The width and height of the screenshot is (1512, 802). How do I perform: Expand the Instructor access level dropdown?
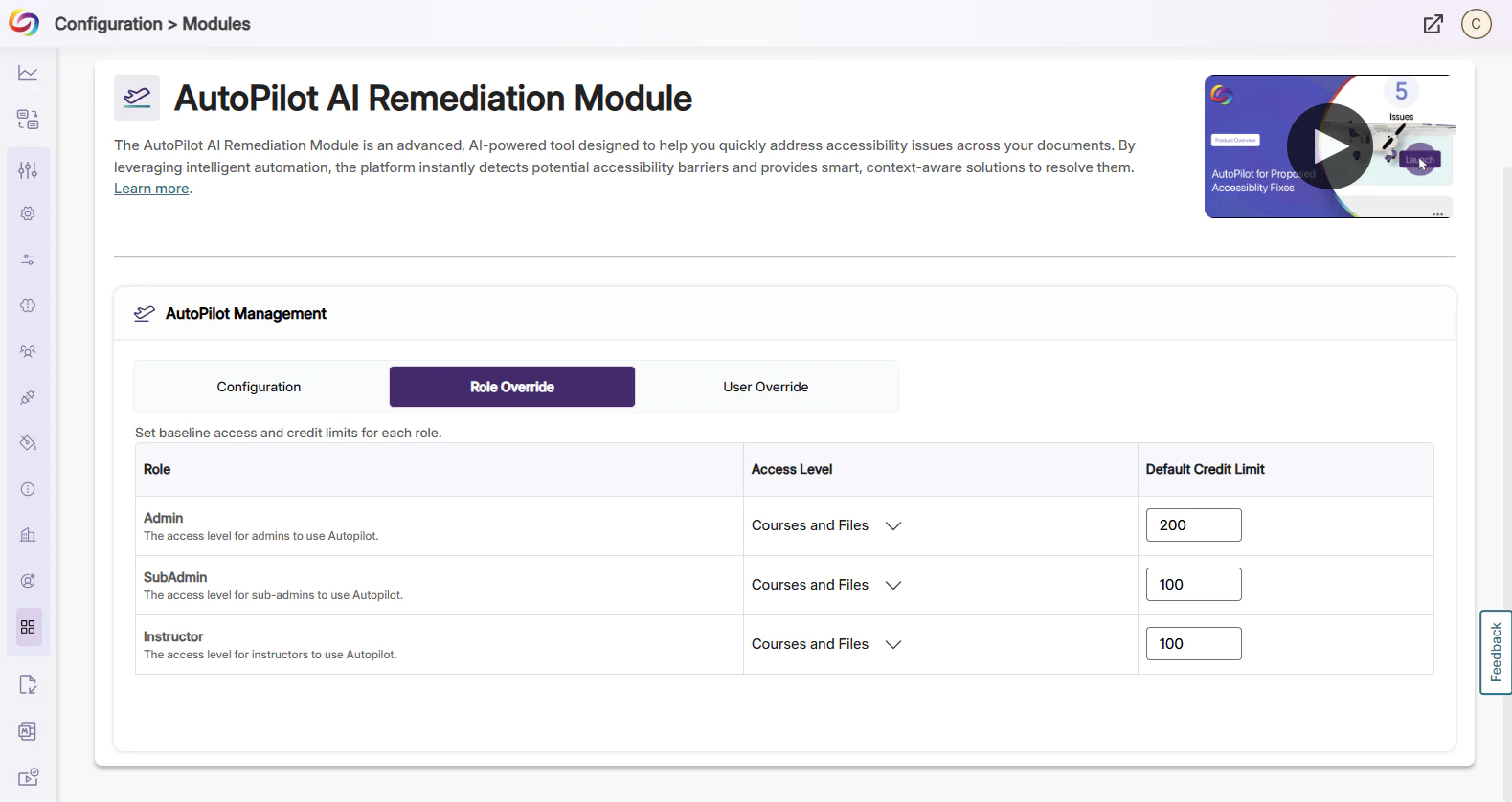pyautogui.click(x=827, y=644)
